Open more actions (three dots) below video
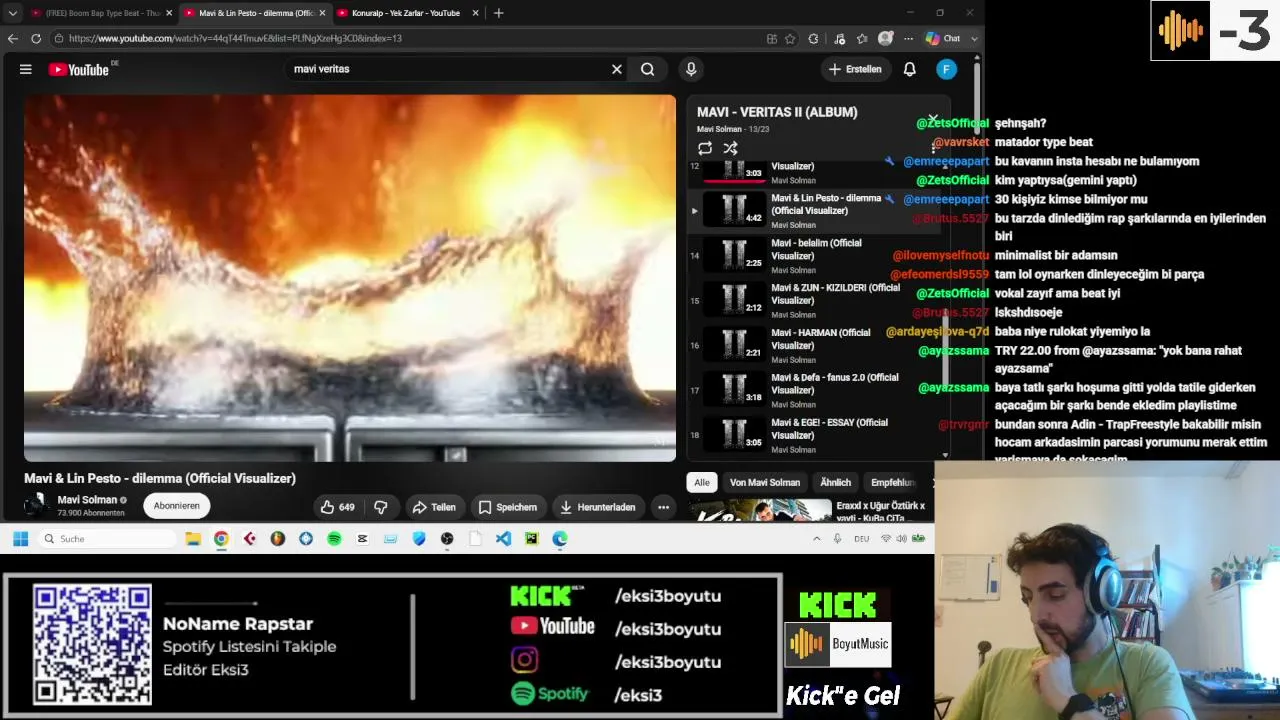 coord(663,507)
